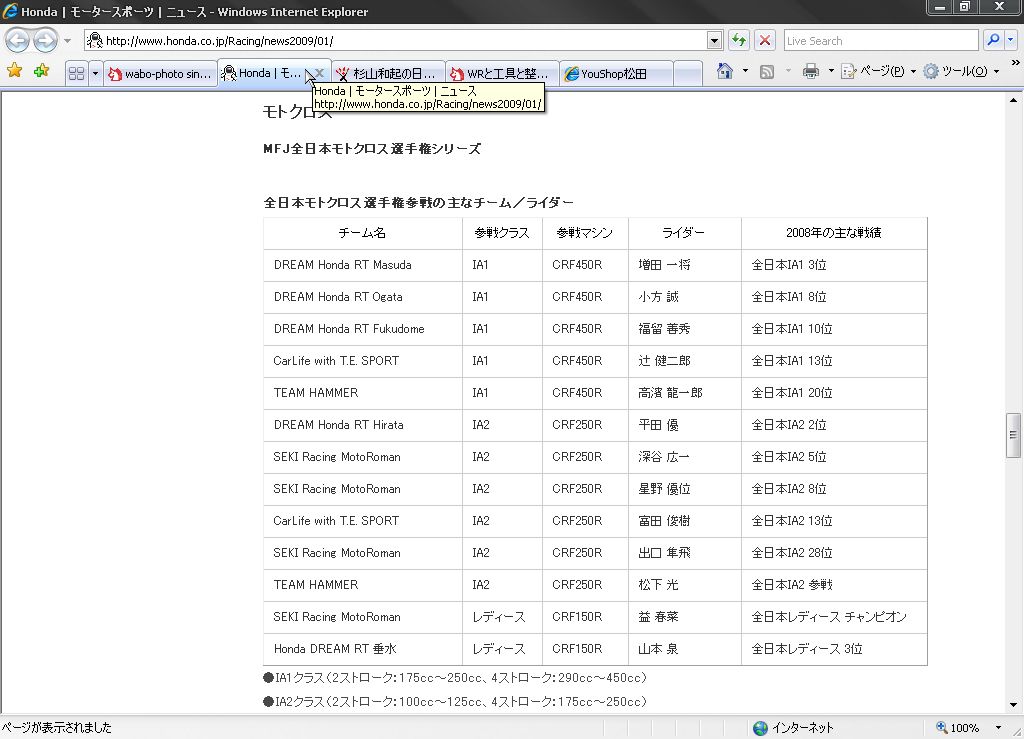Click the green Refresh page icon

[x=739, y=40]
